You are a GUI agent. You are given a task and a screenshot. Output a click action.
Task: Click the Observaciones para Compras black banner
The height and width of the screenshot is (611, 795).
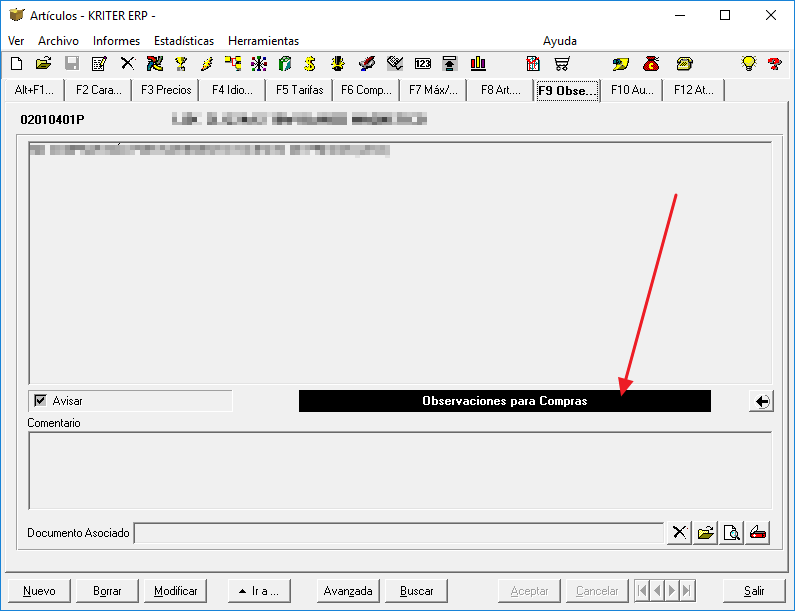tap(504, 401)
